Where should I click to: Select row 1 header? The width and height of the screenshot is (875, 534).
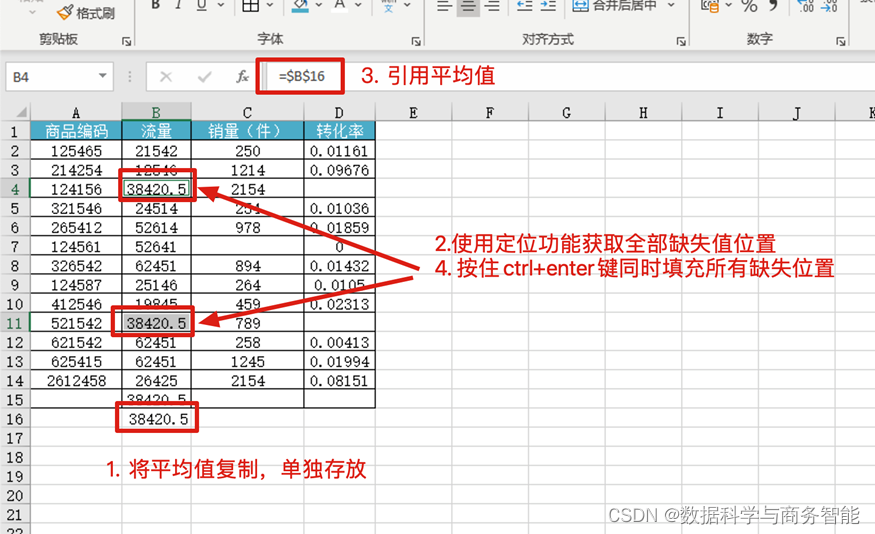(15, 132)
